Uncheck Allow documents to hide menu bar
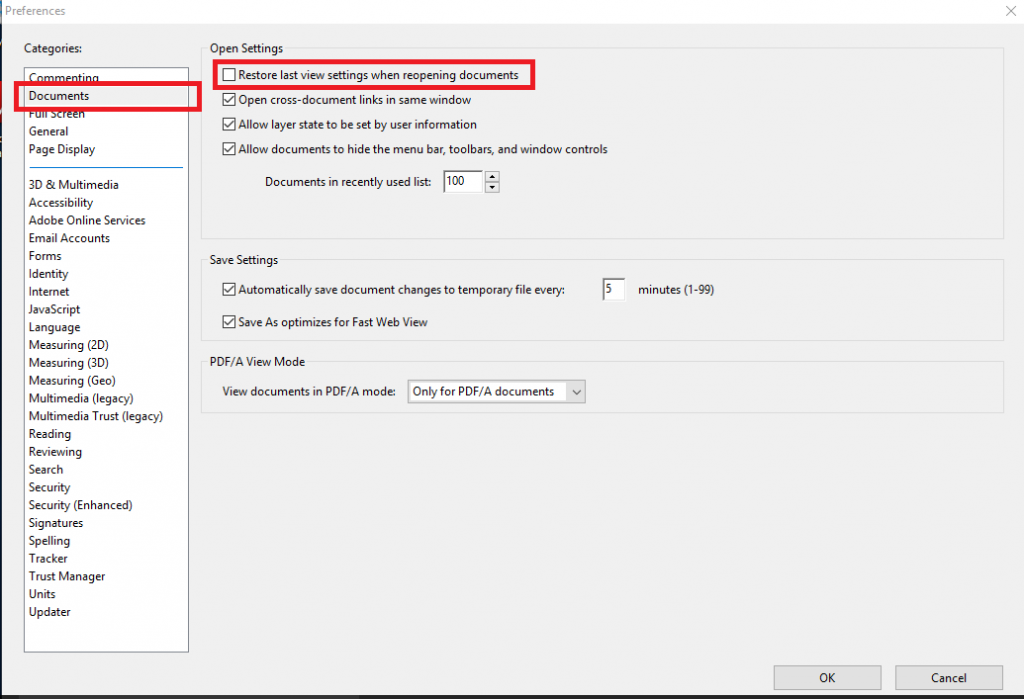1024x699 pixels. pyautogui.click(x=230, y=150)
